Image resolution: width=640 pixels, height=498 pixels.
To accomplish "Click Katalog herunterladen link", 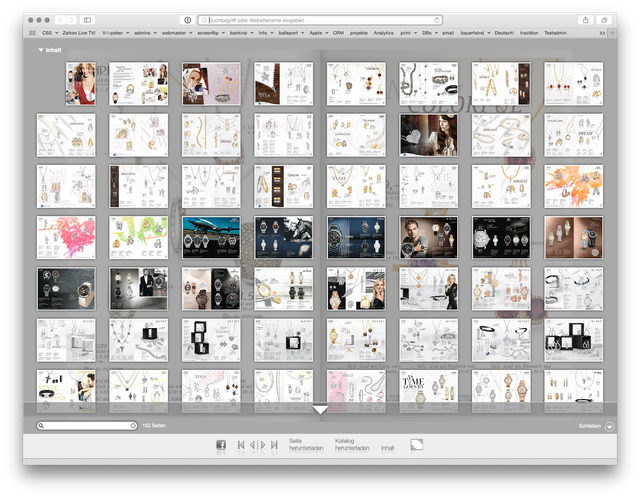I will [x=352, y=444].
